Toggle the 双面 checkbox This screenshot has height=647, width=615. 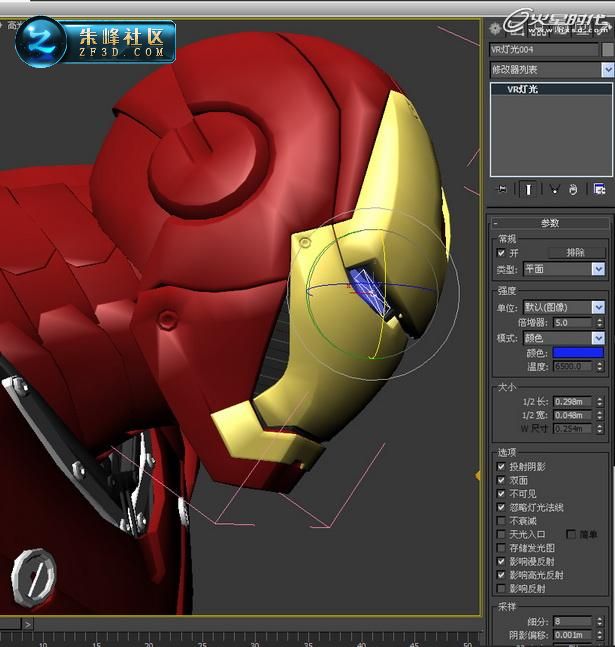(x=501, y=480)
